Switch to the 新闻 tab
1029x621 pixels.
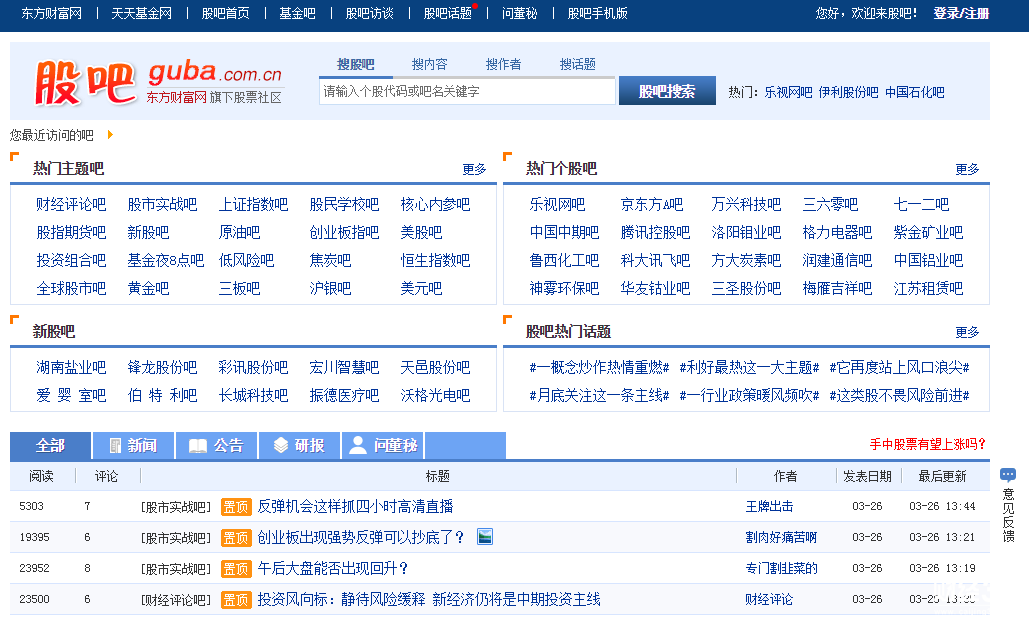133,446
